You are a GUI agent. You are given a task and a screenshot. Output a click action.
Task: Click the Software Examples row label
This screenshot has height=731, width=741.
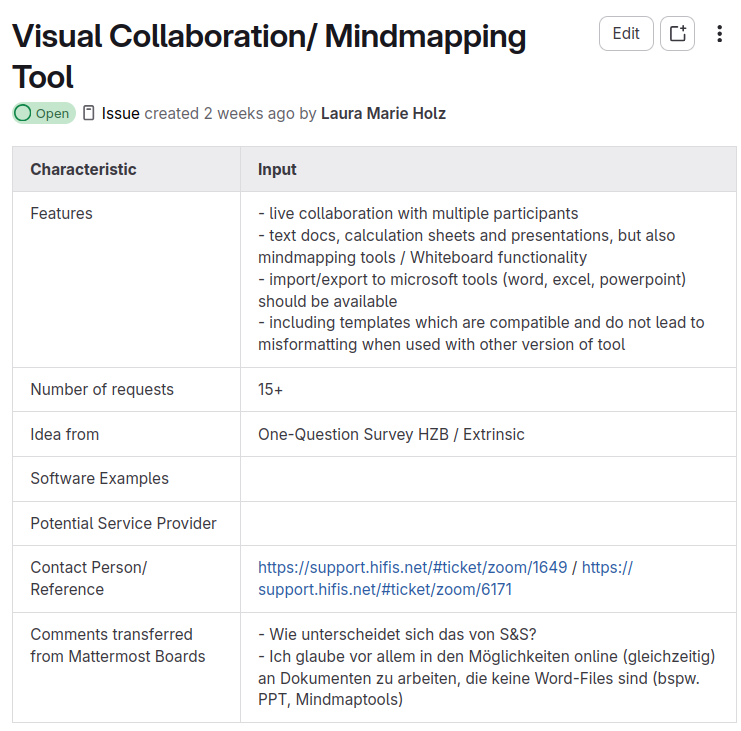pyautogui.click(x=99, y=478)
